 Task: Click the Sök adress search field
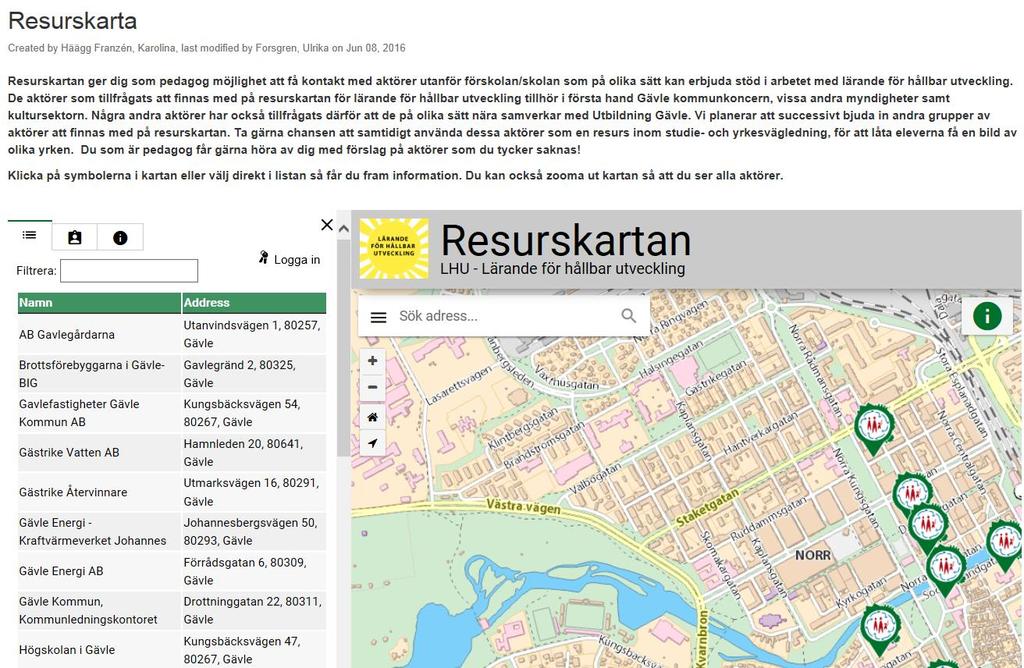pos(503,316)
